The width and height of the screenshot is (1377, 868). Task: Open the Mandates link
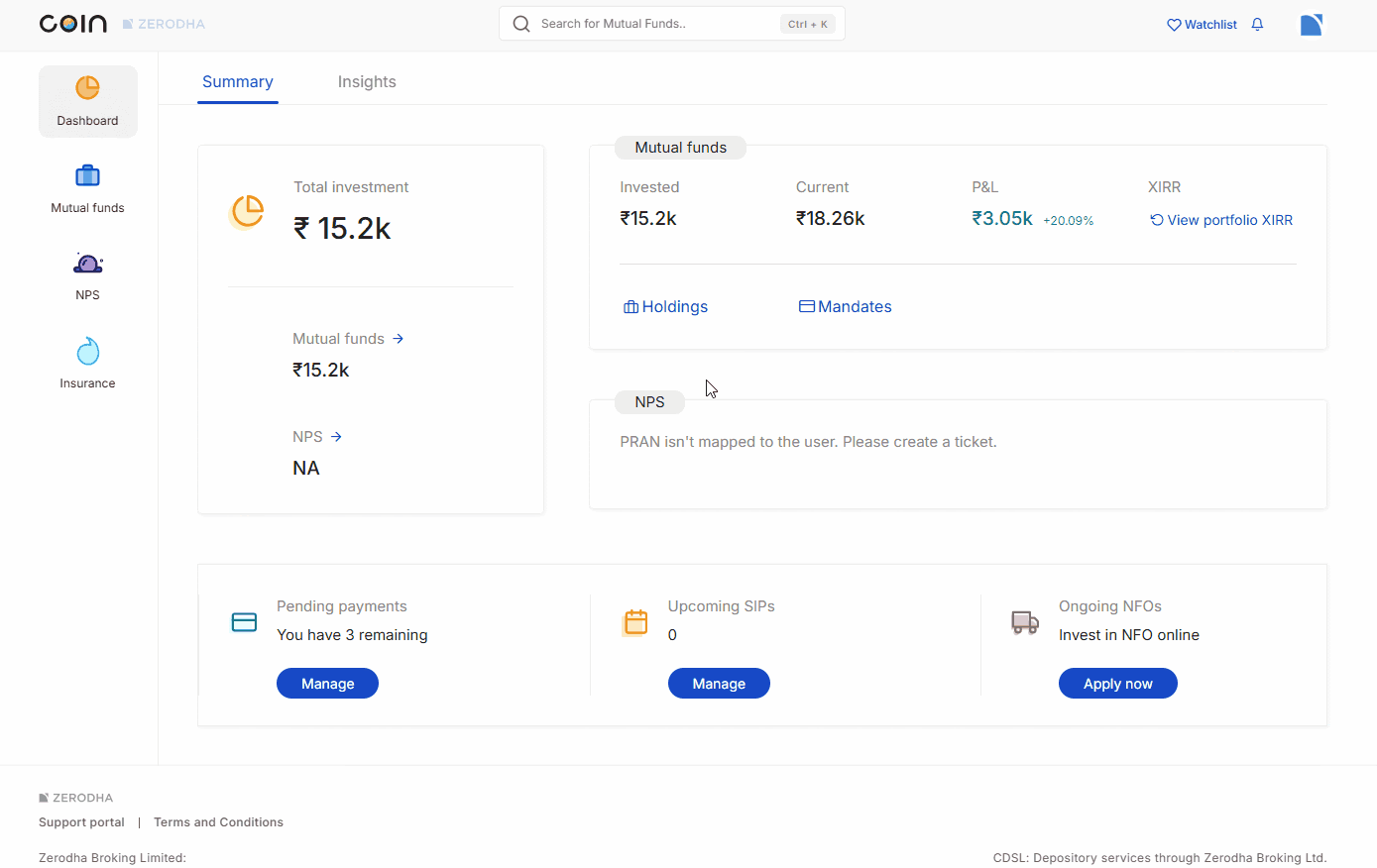(846, 307)
